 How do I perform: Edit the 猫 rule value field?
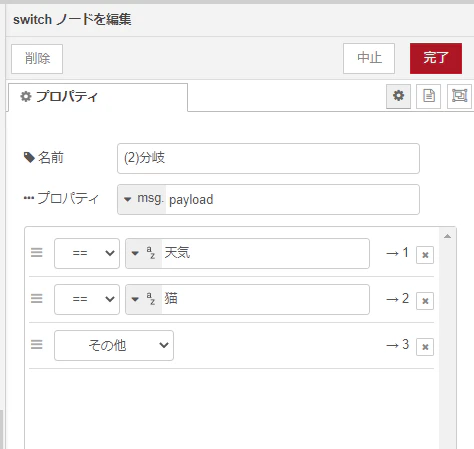click(265, 299)
